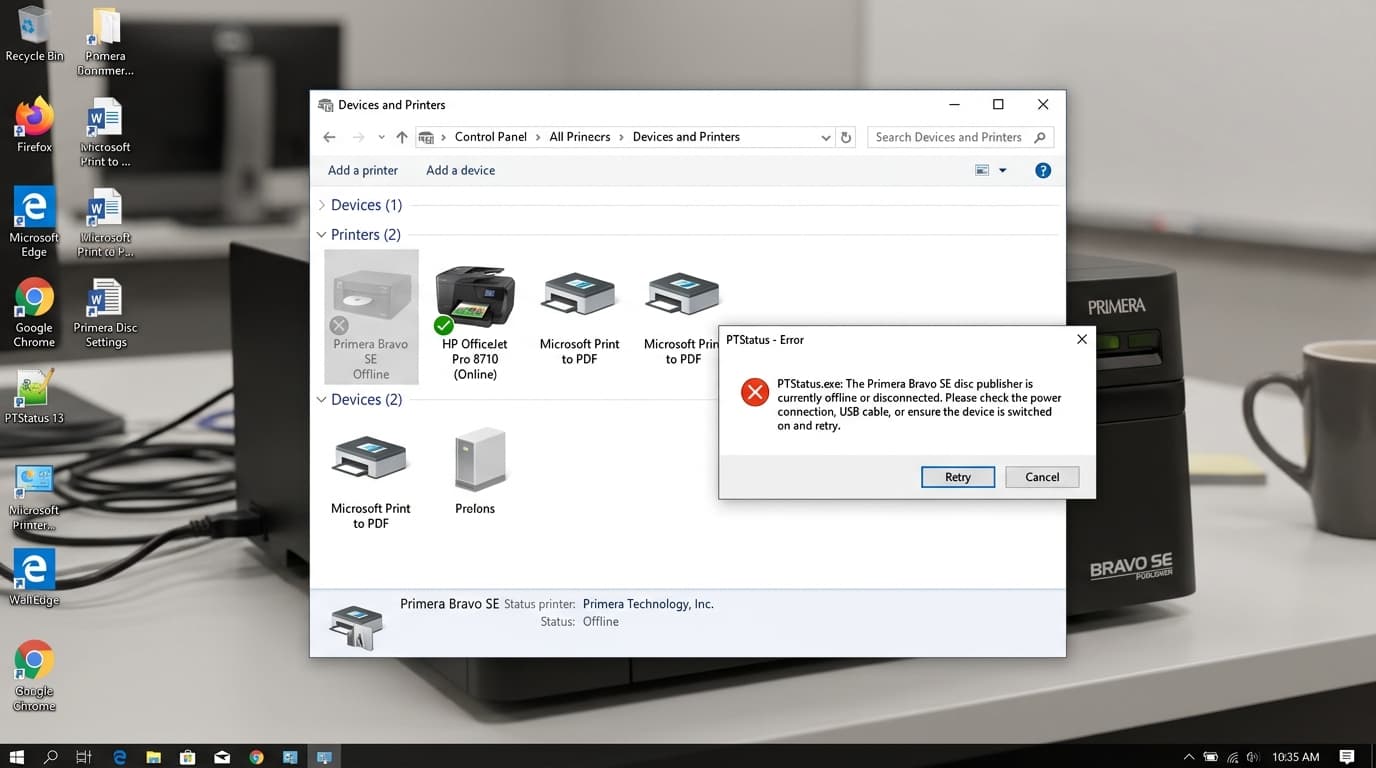Click Add a device
Screen dimensions: 1376x768
[461, 170]
